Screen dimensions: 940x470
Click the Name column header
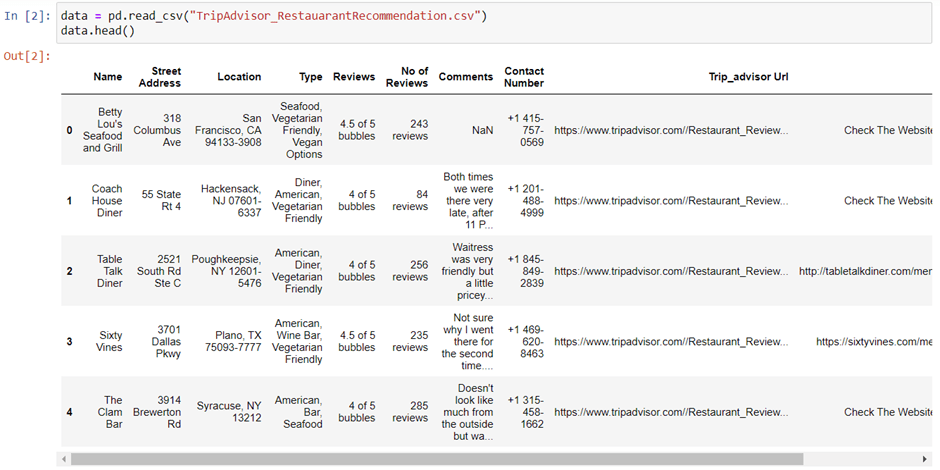pos(108,77)
